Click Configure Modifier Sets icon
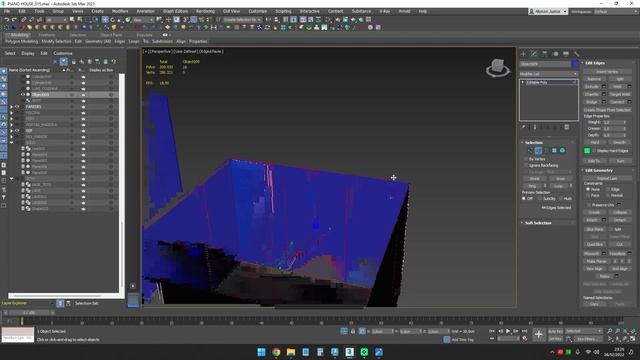This screenshot has width=640, height=360. tap(567, 127)
